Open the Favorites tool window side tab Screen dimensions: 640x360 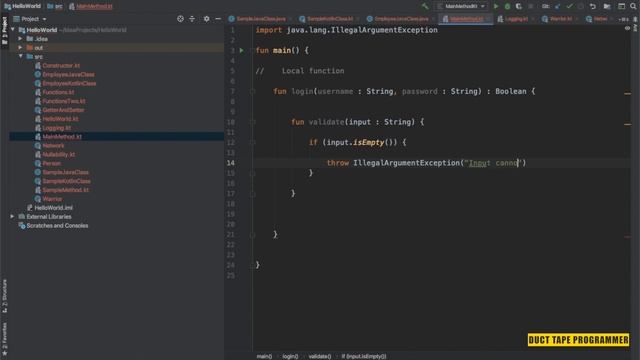pyautogui.click(x=4, y=339)
